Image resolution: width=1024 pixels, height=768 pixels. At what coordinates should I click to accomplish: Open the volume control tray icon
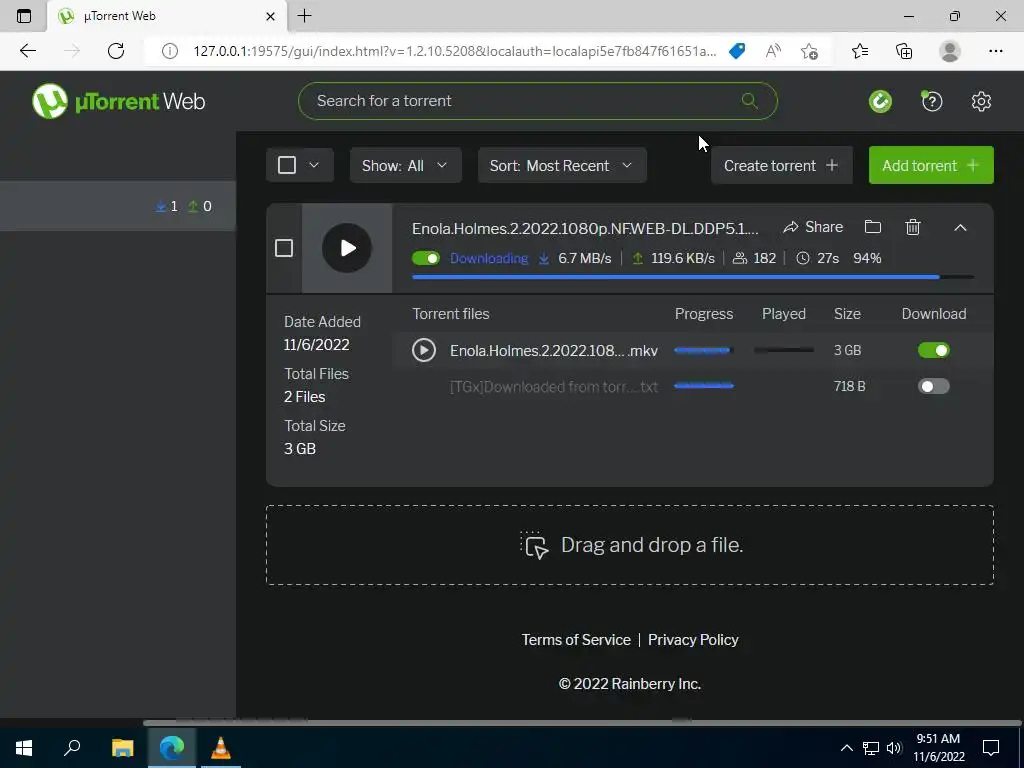tap(894, 748)
